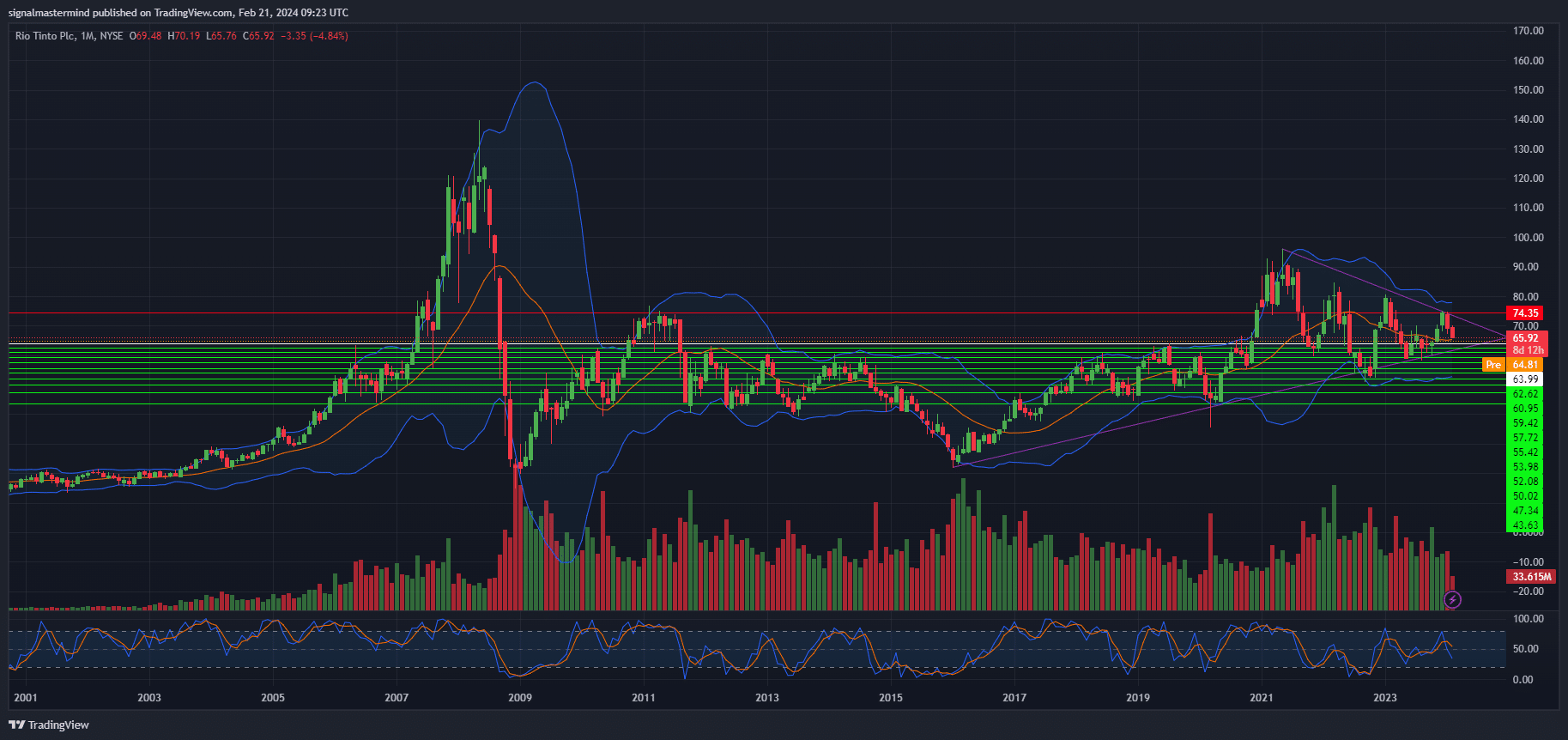Viewport: 1568px width, 740px height.
Task: Click the −10.00 axis label
Action: pyautogui.click(x=1528, y=562)
